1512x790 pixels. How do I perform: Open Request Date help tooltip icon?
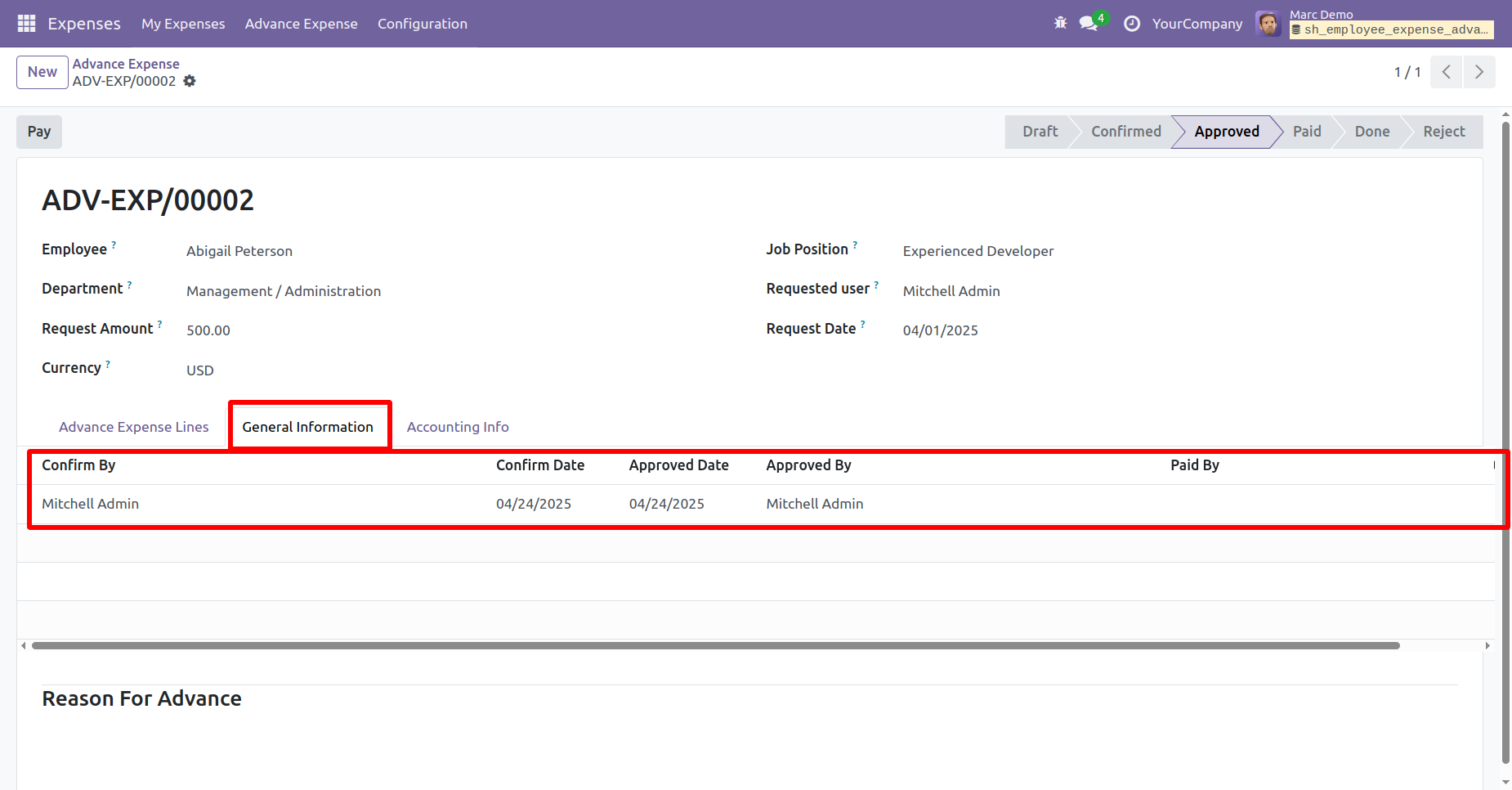[862, 324]
